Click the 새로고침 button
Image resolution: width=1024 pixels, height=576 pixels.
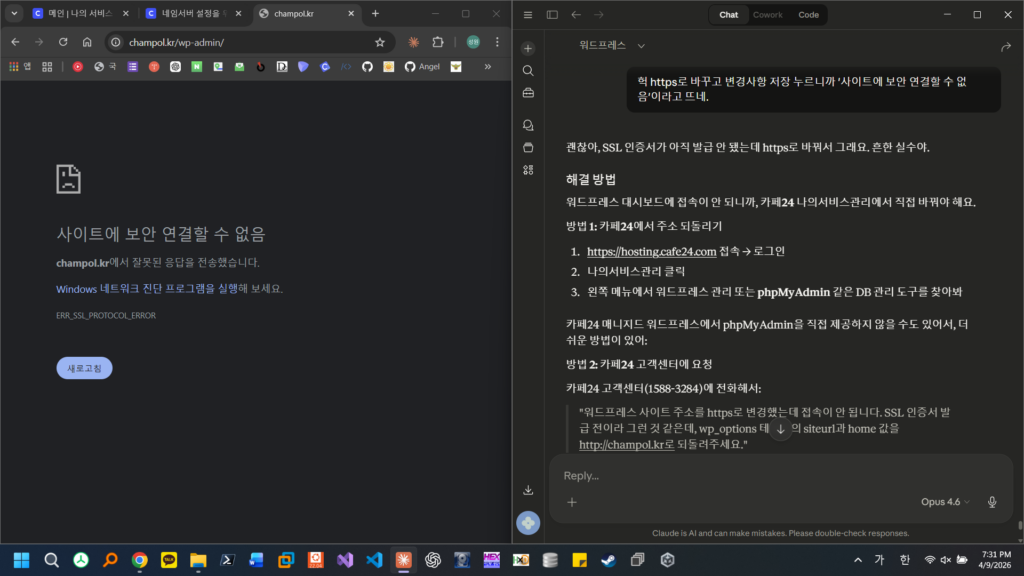(x=84, y=368)
